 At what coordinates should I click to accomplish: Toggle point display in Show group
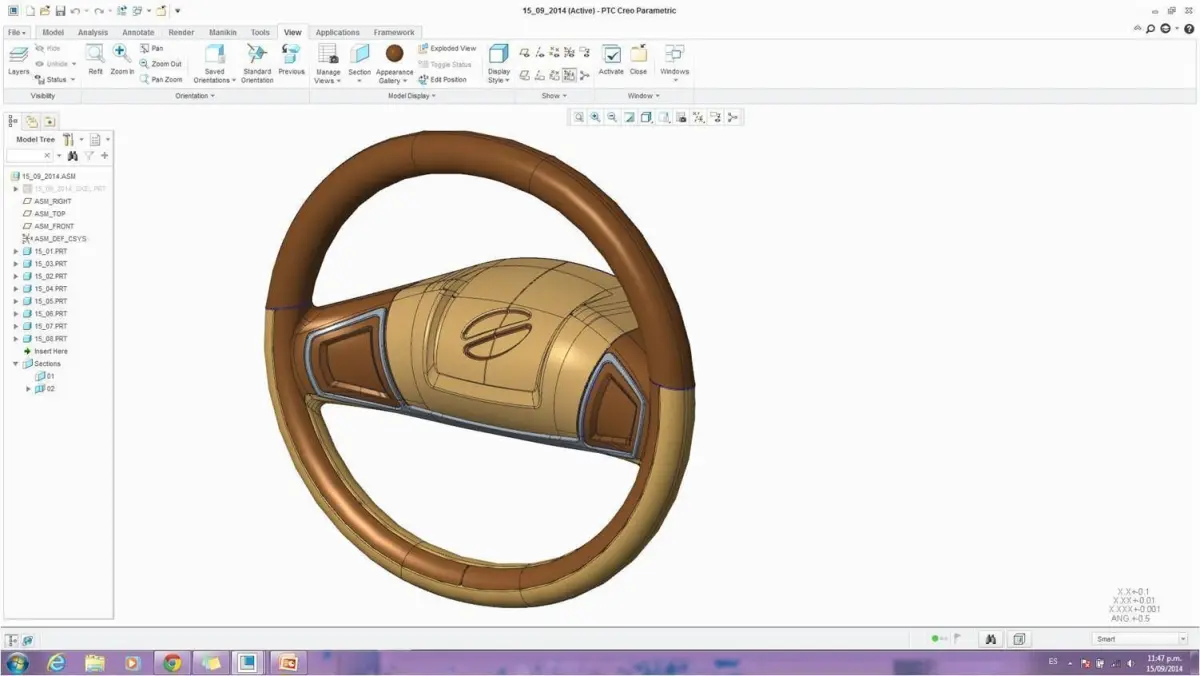[x=555, y=52]
